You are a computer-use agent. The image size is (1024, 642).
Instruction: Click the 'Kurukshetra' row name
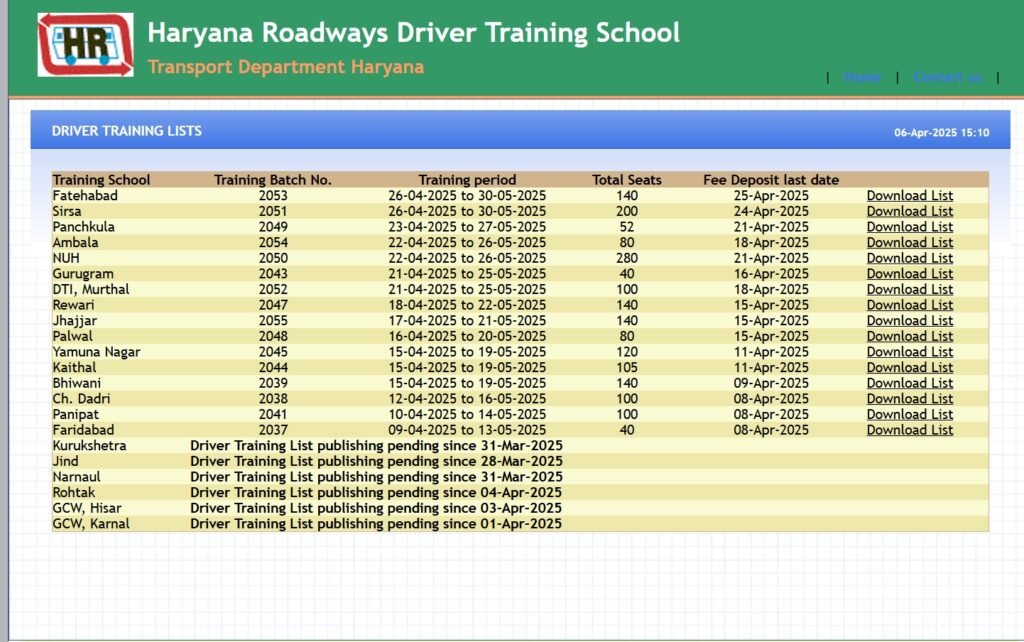click(89, 446)
